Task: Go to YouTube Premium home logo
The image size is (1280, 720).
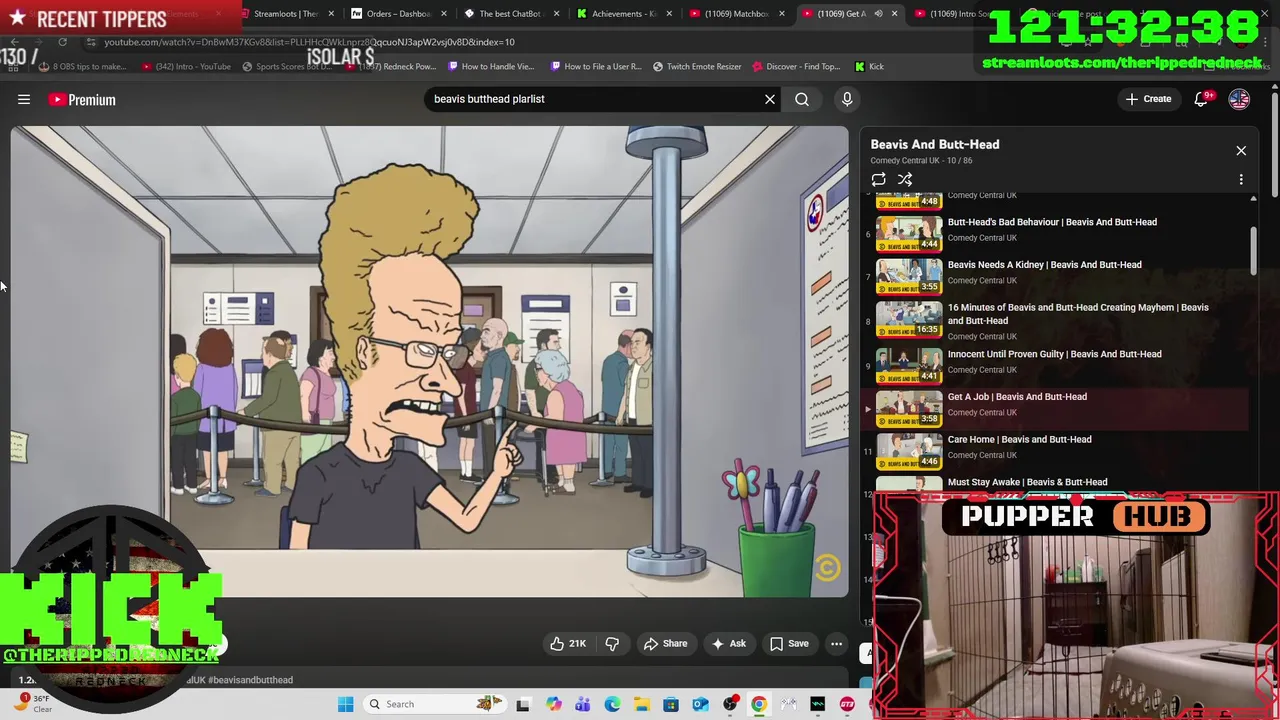Action: (82, 99)
